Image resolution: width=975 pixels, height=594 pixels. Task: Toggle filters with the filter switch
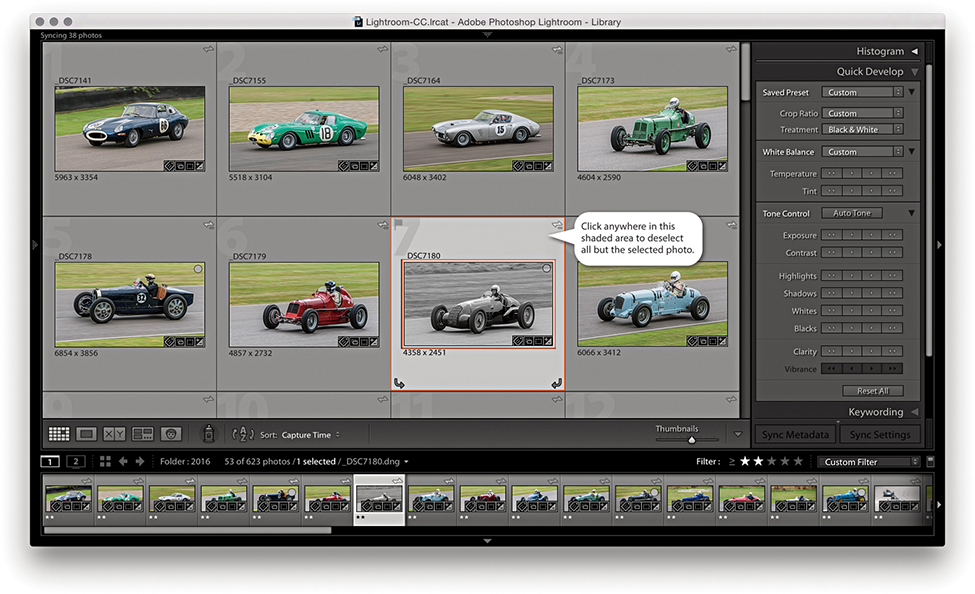tap(930, 461)
